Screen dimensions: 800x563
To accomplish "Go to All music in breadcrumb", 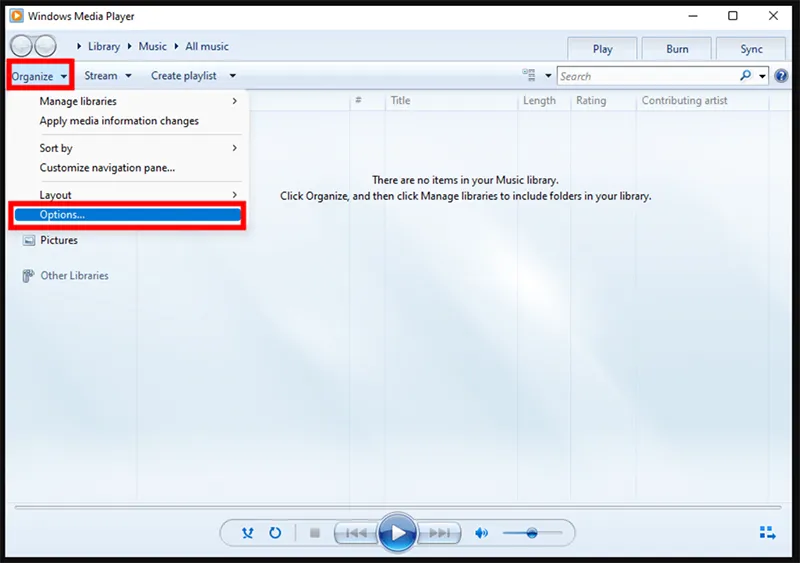I will point(207,46).
